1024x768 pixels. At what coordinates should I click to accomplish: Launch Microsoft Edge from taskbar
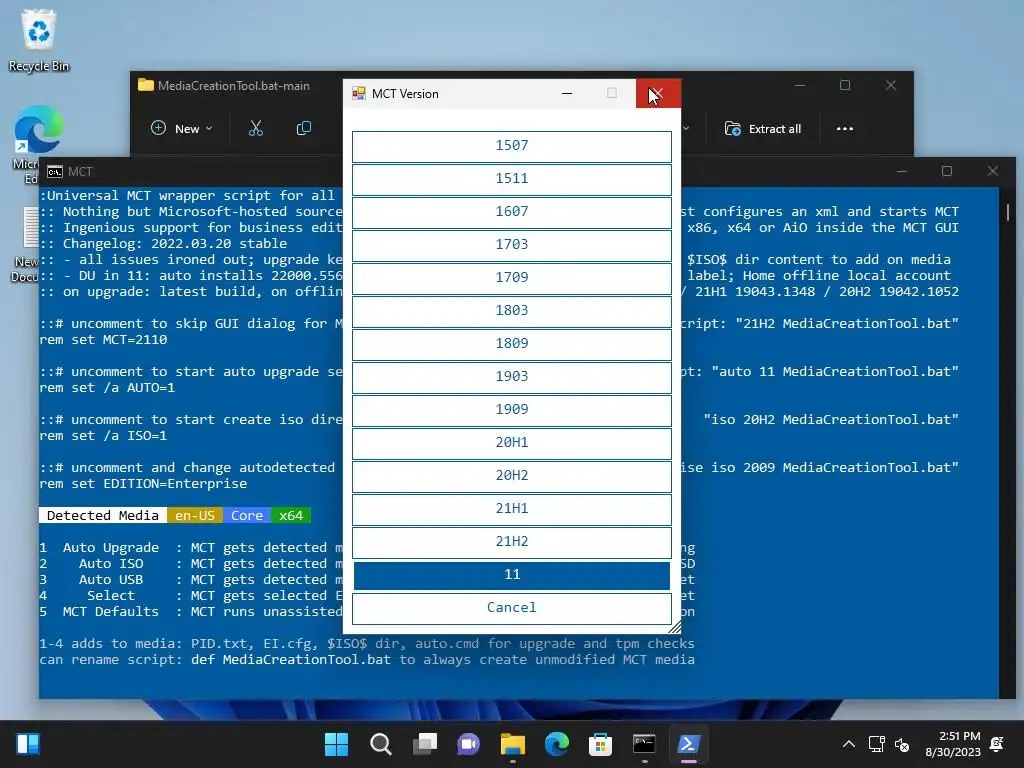556,744
